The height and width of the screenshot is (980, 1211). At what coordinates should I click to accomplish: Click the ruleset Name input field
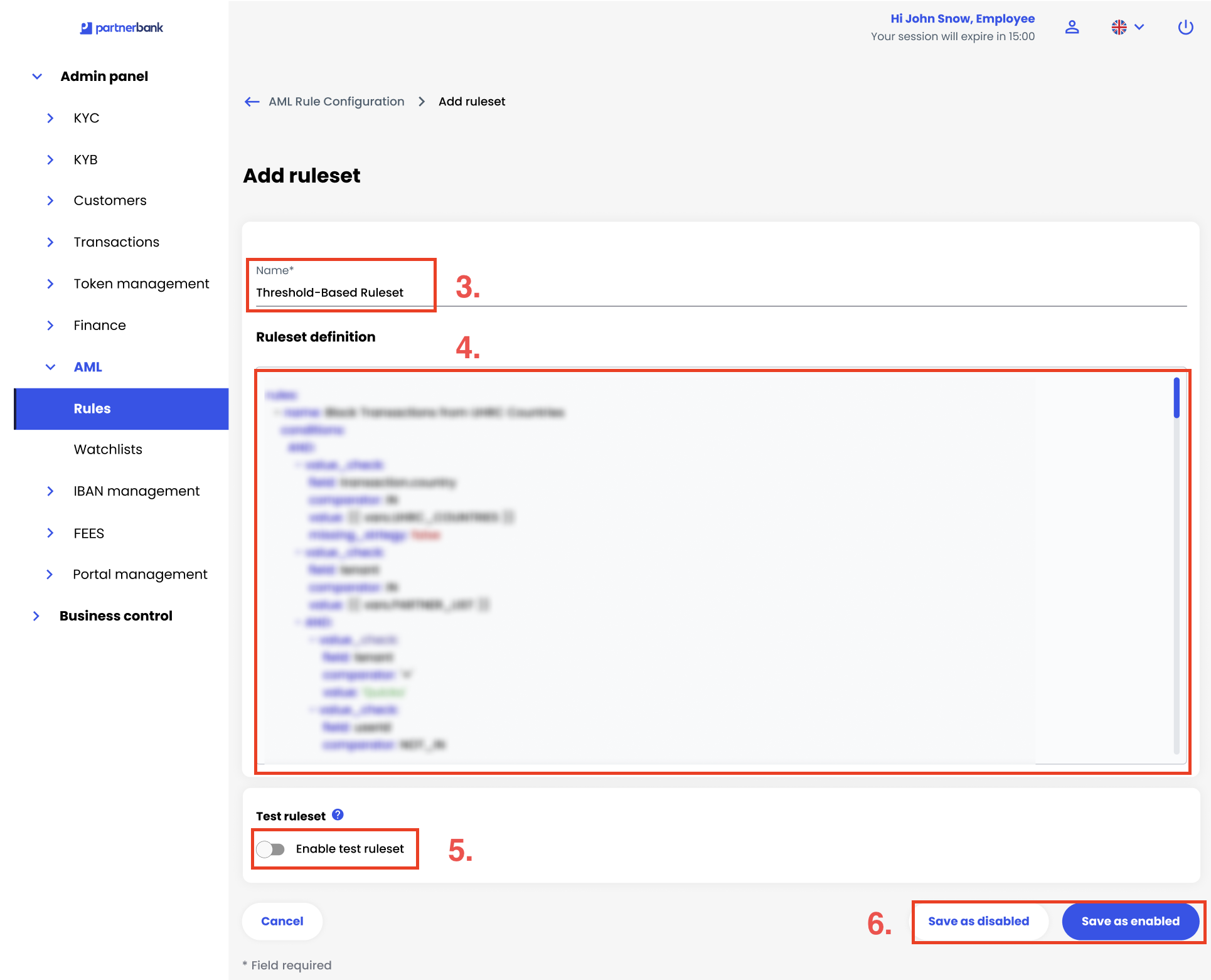coord(342,292)
